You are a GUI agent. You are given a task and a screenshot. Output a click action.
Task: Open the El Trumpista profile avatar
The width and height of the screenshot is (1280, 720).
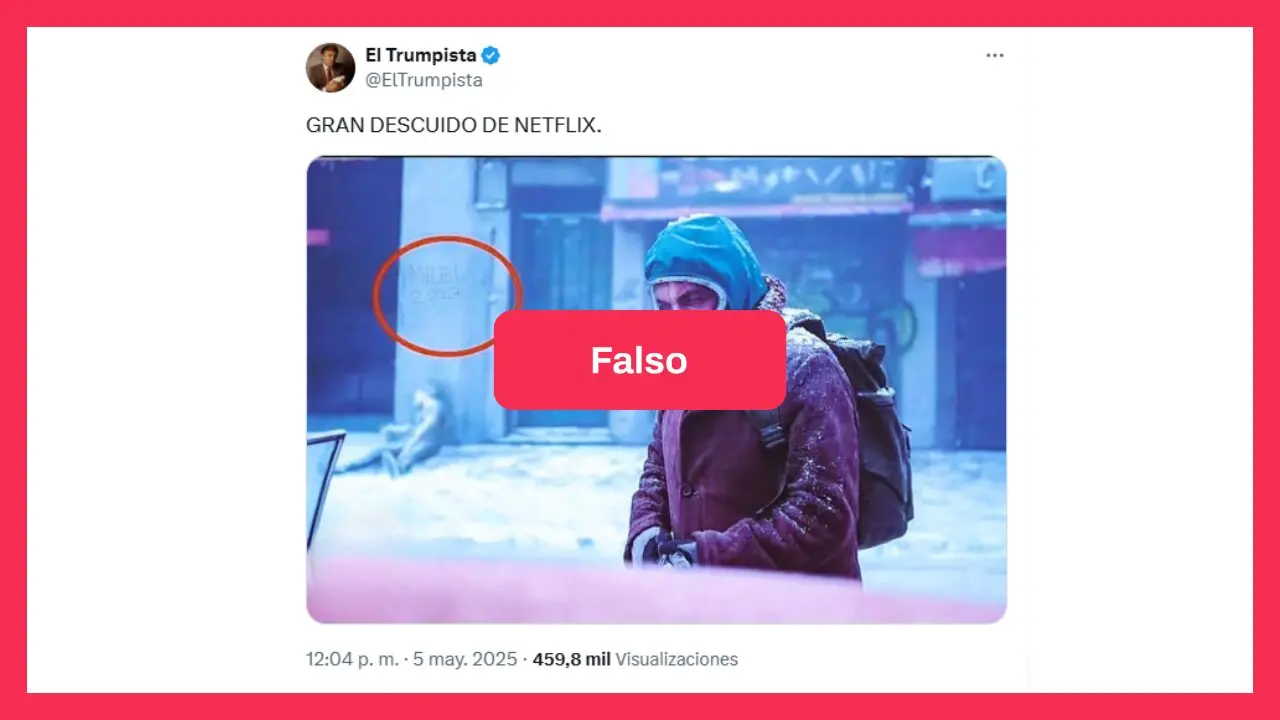pos(330,67)
